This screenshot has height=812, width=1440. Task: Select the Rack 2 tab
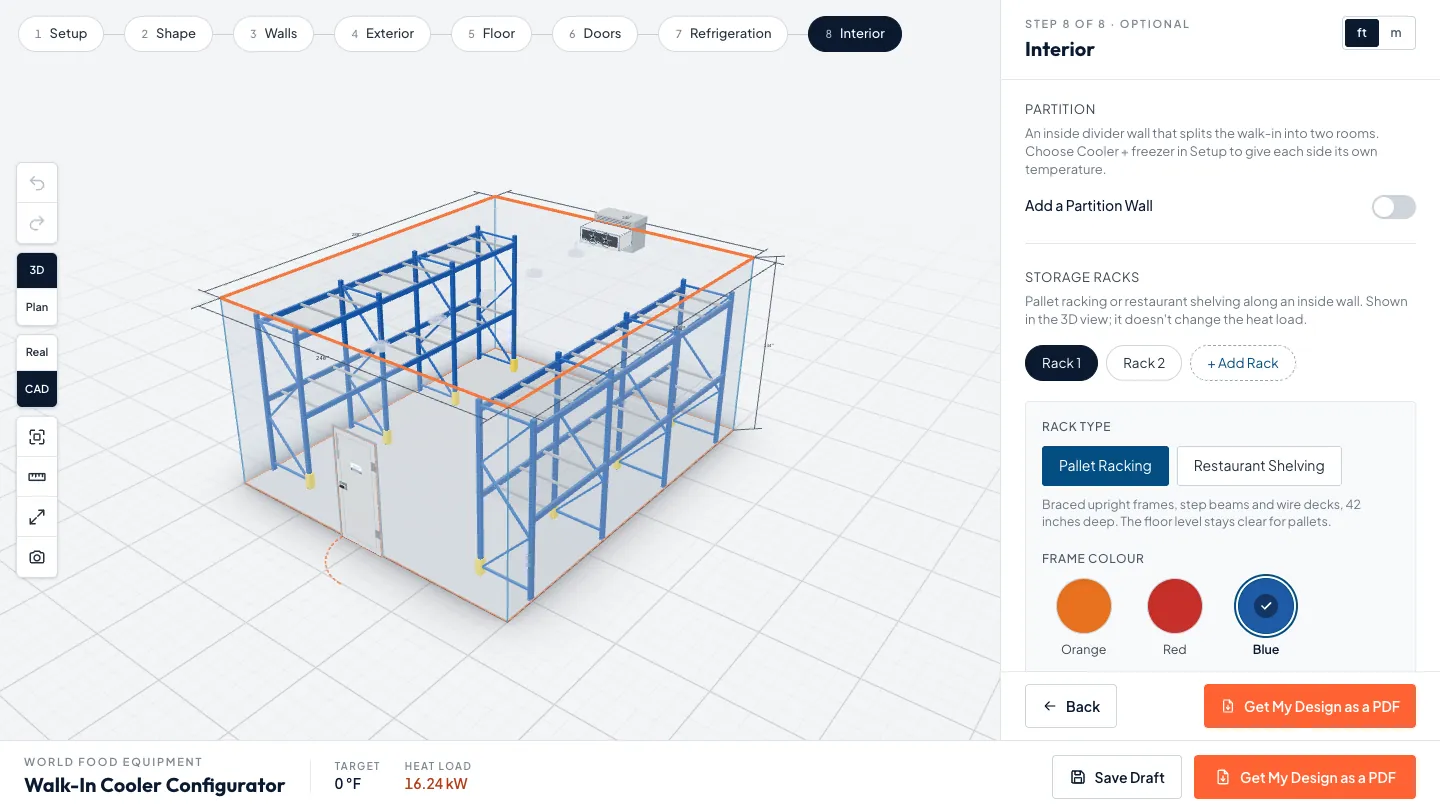click(x=1144, y=363)
